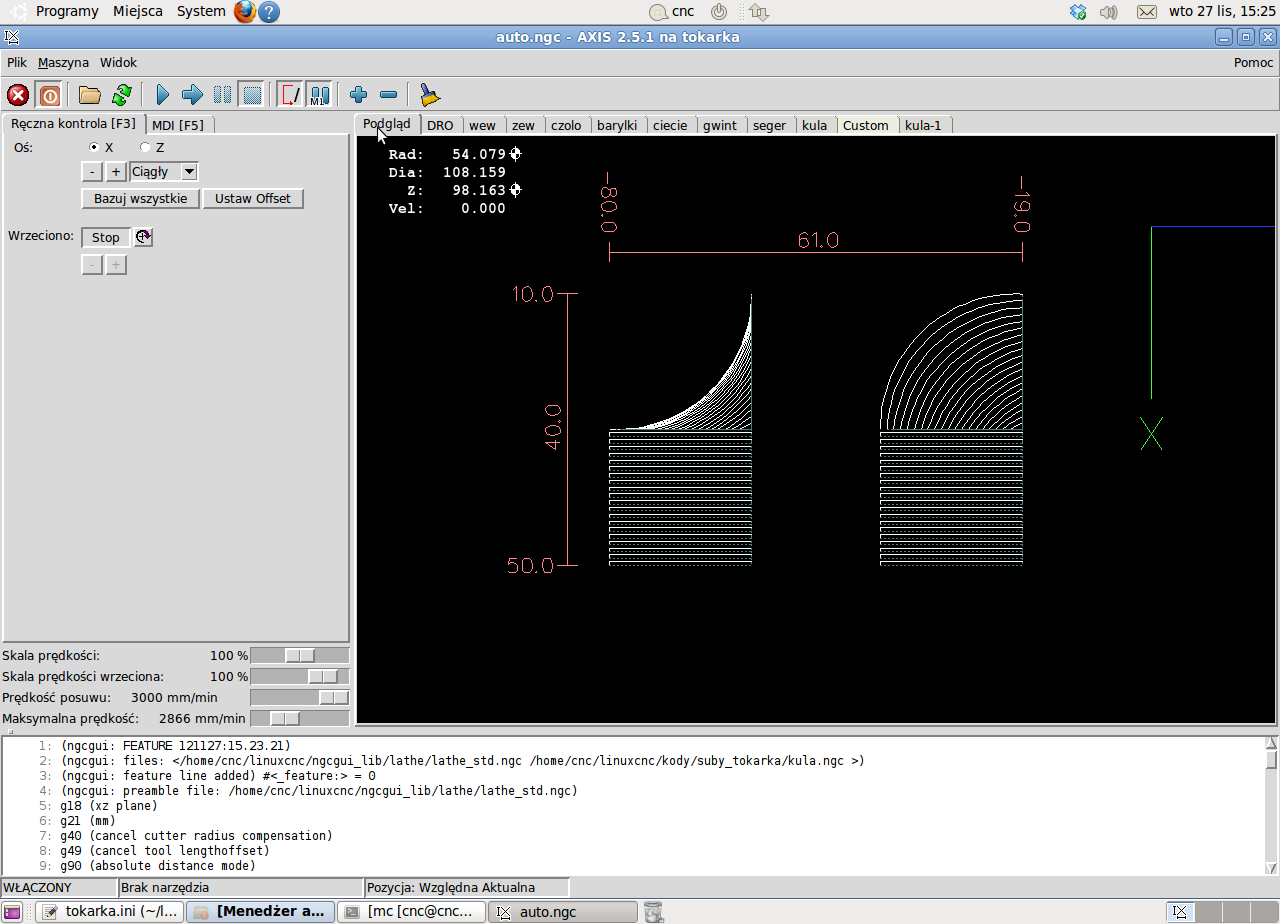This screenshot has height=924, width=1280.
Task: Click Ustaw Offset button
Action: coord(253,198)
